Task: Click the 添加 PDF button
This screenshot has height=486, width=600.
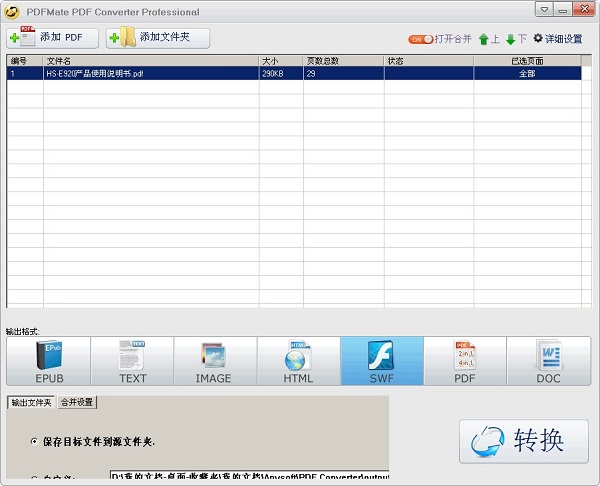Action: [52, 38]
